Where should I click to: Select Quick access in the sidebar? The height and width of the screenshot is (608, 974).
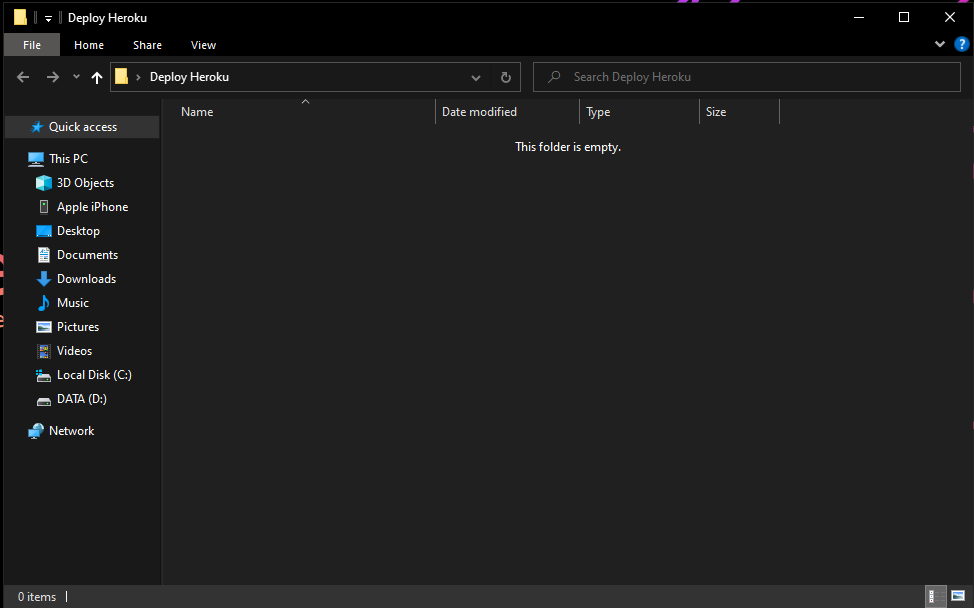click(82, 127)
